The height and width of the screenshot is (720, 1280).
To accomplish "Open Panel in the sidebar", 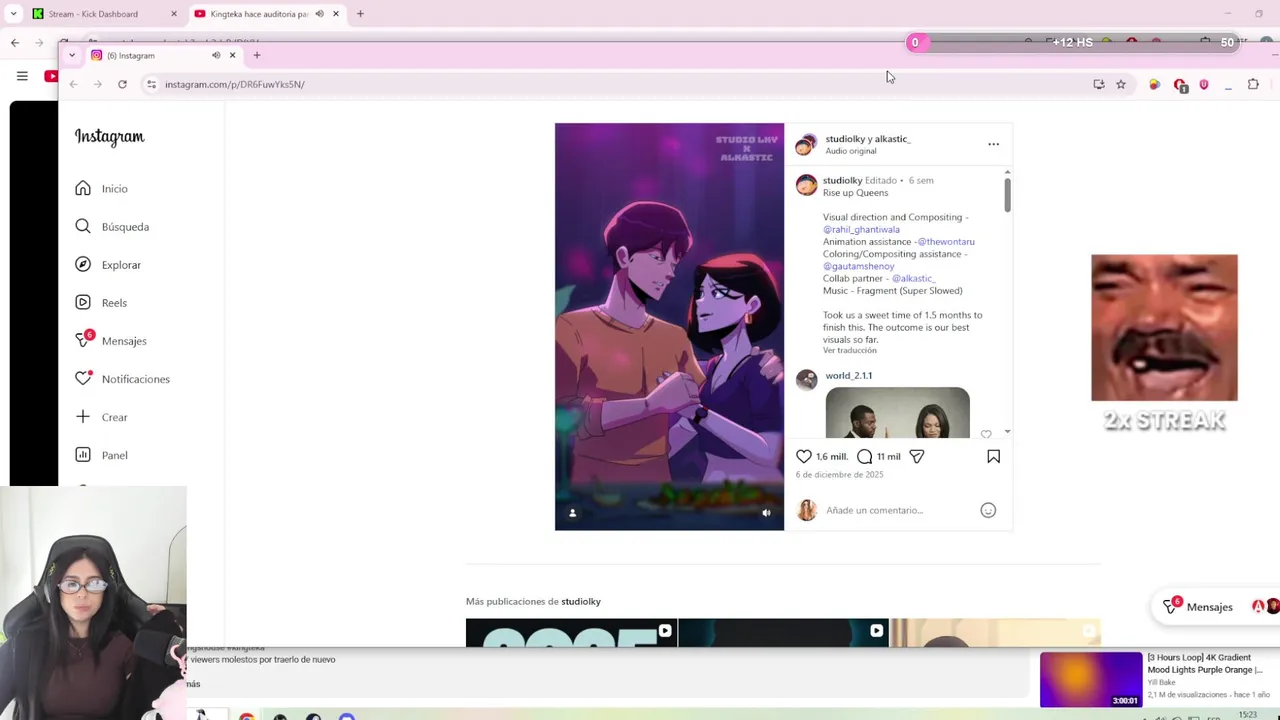I will [101, 455].
